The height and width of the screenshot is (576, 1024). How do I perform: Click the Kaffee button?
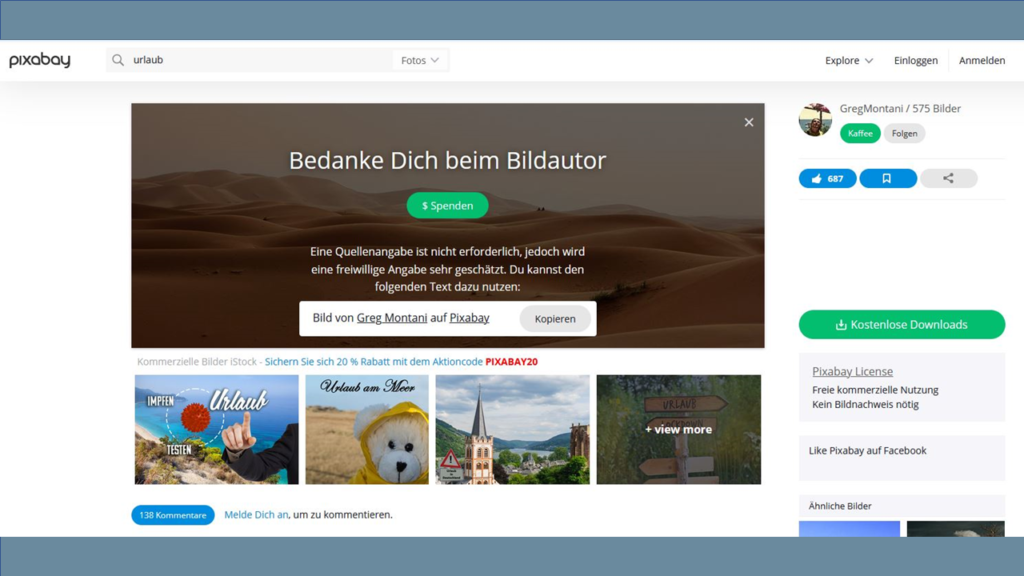tap(860, 133)
